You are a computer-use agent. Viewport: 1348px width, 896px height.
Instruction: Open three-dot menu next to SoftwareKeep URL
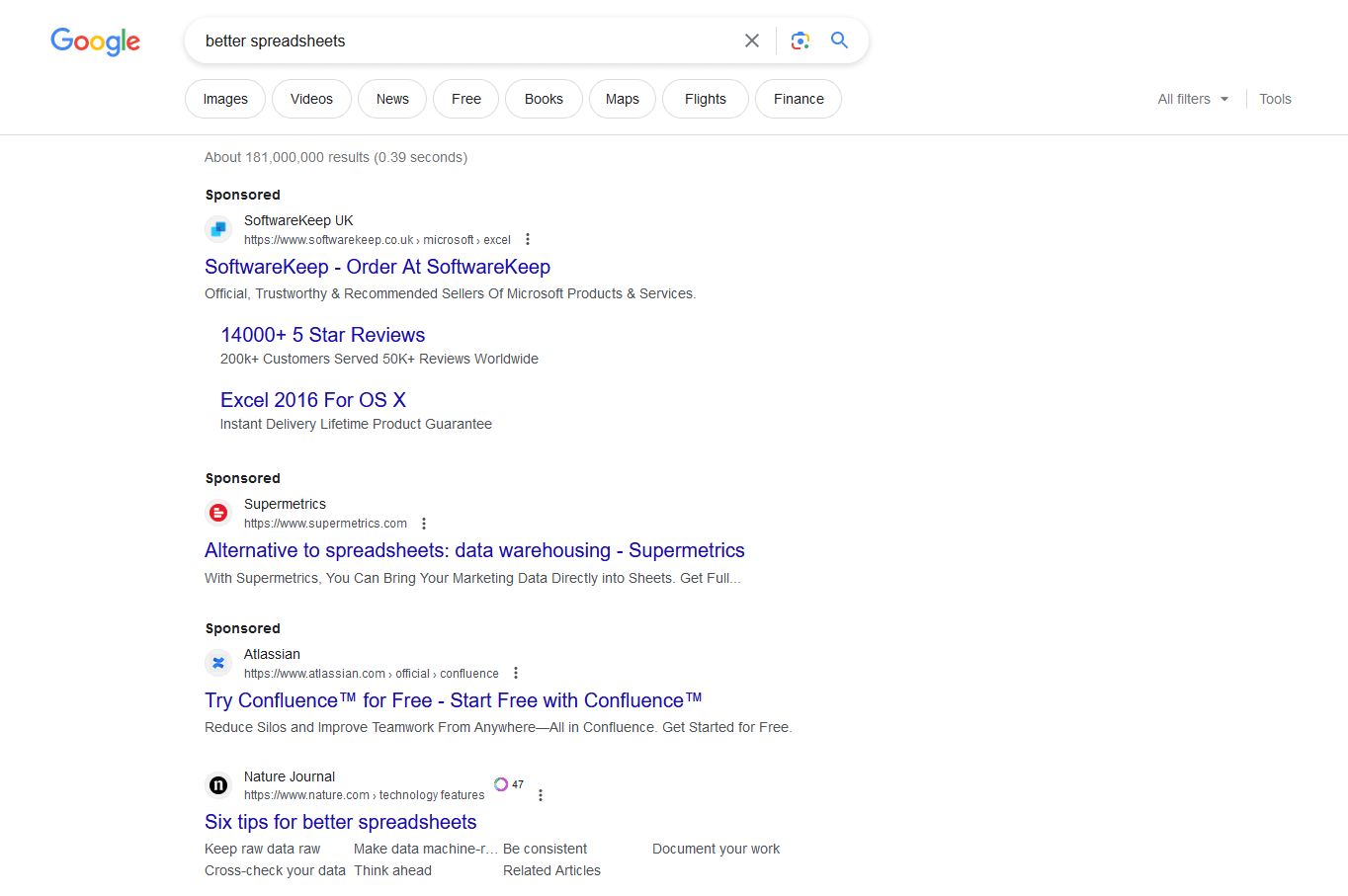(x=528, y=240)
